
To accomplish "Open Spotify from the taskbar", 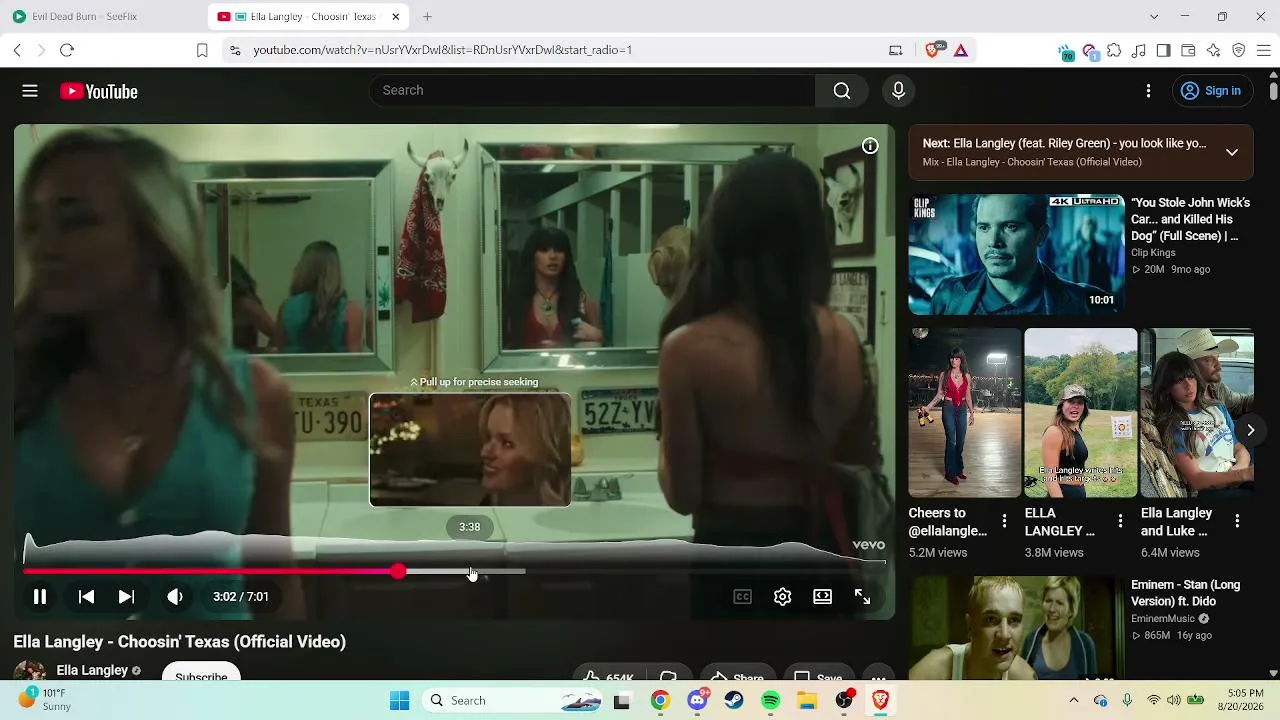I will pos(771,701).
